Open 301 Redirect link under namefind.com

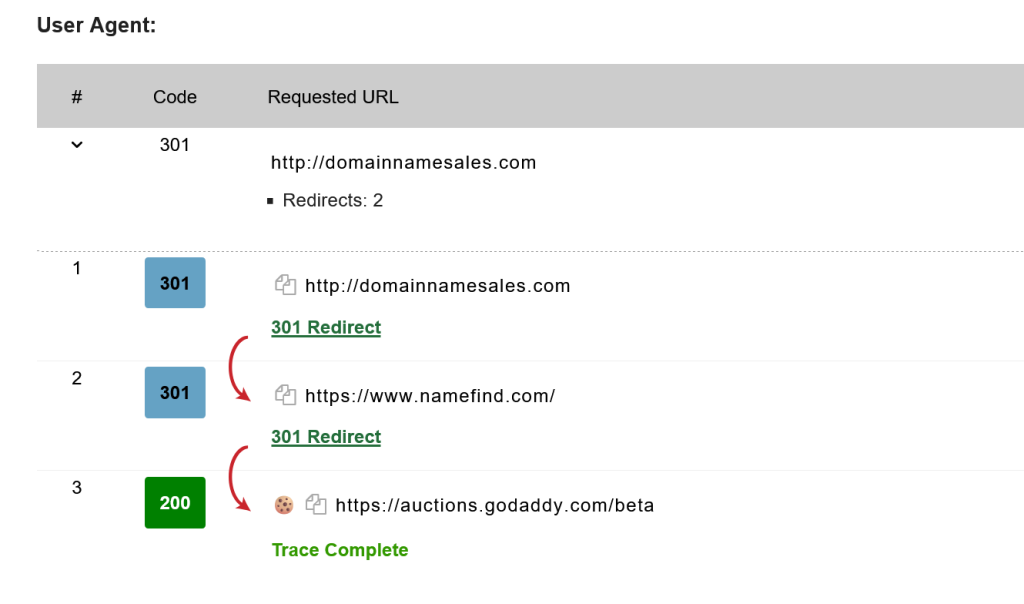326,437
